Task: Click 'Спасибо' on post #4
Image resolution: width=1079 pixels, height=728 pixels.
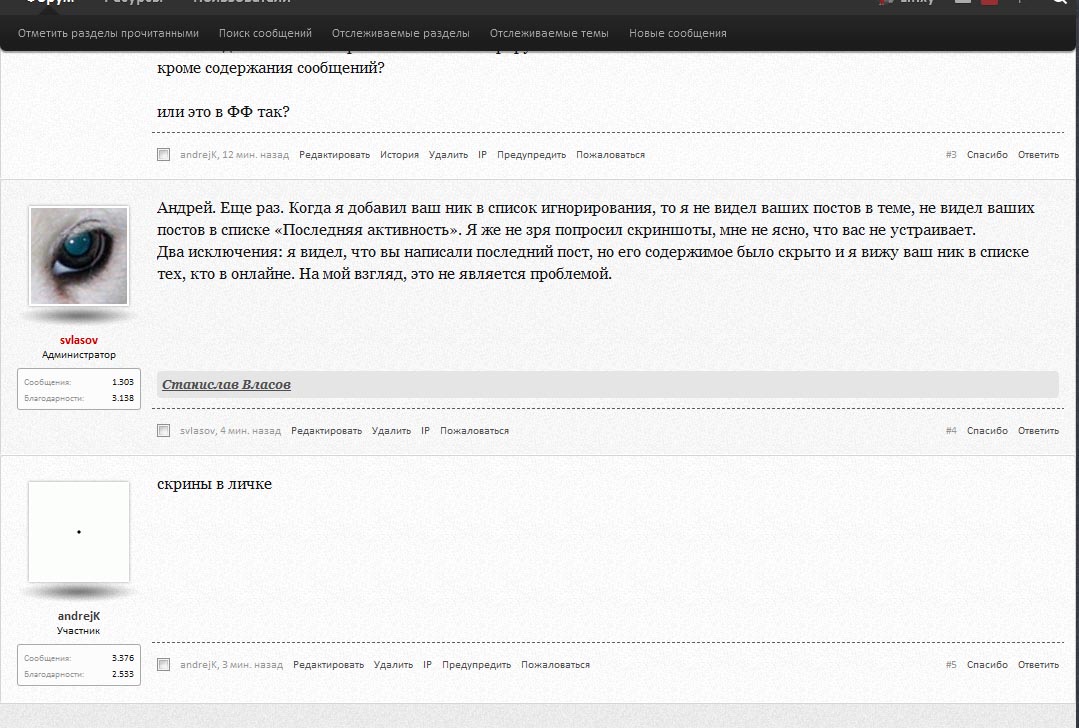Action: [x=987, y=431]
